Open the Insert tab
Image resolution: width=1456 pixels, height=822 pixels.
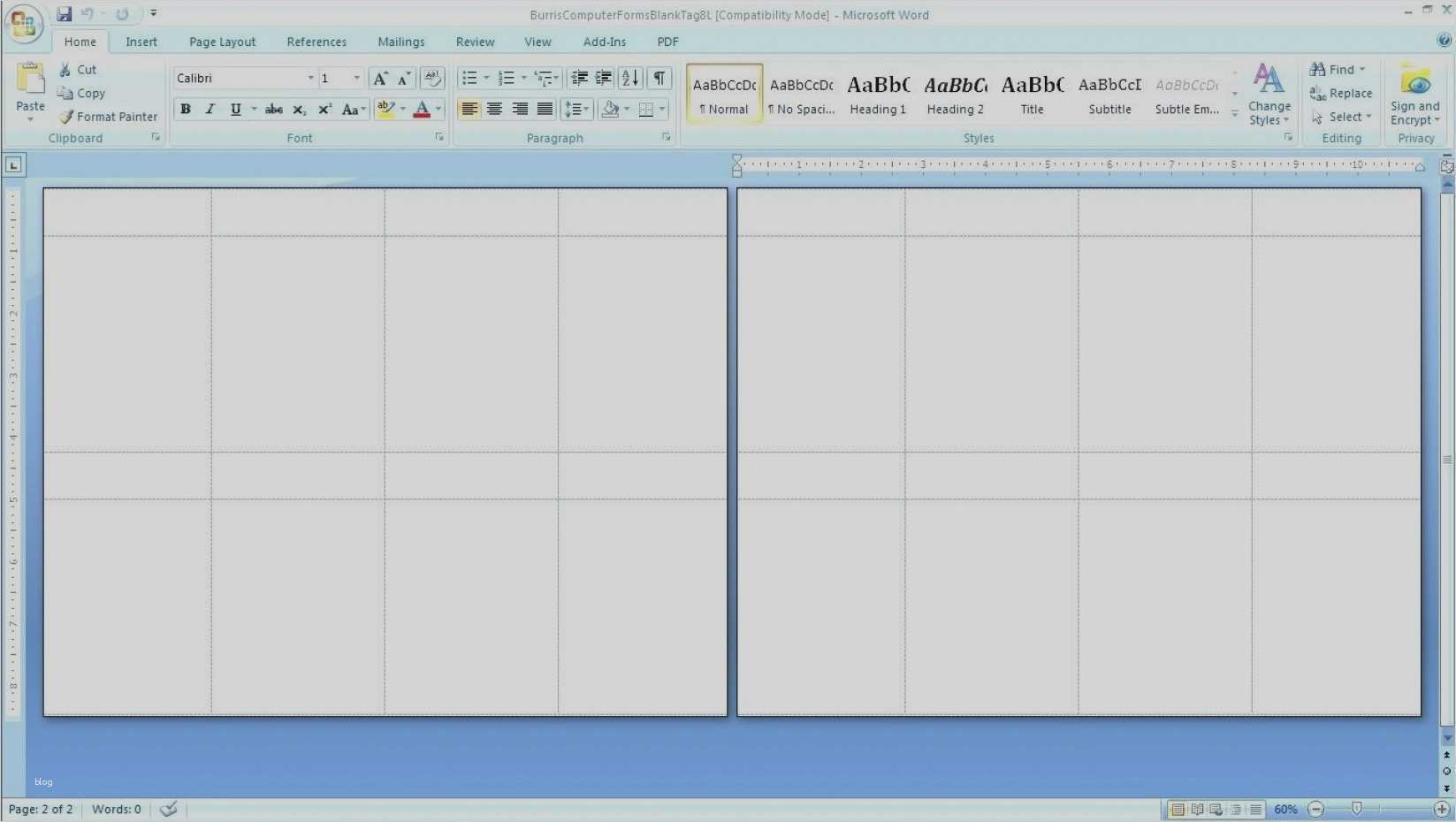click(x=141, y=42)
